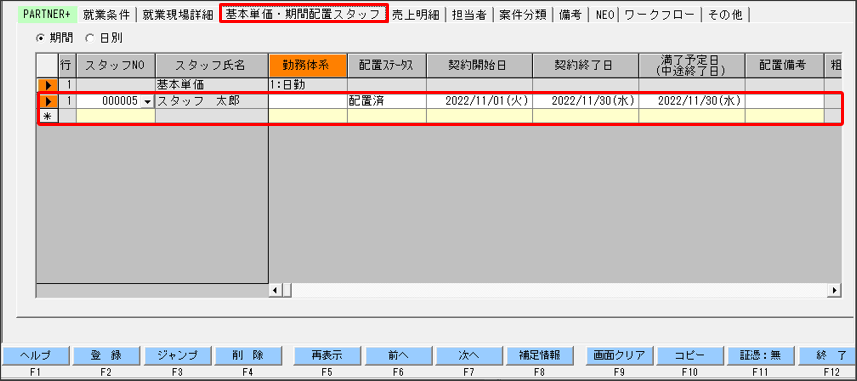
Task: Click the スタッフ氏名 column header
Action: click(212, 66)
